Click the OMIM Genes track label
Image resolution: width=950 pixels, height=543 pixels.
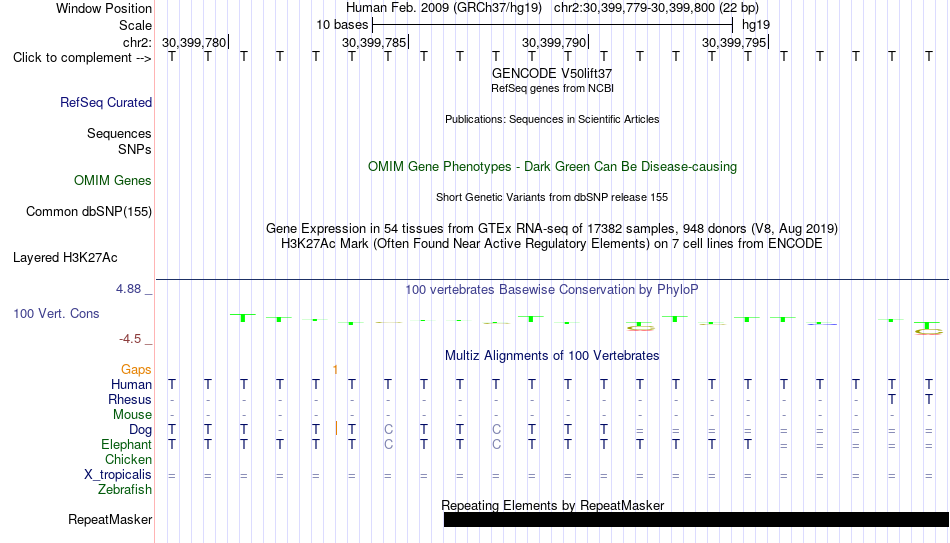[x=112, y=181]
